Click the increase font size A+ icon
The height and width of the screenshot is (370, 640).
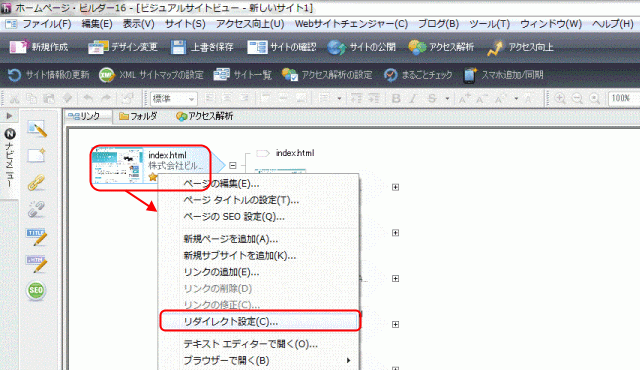464,99
